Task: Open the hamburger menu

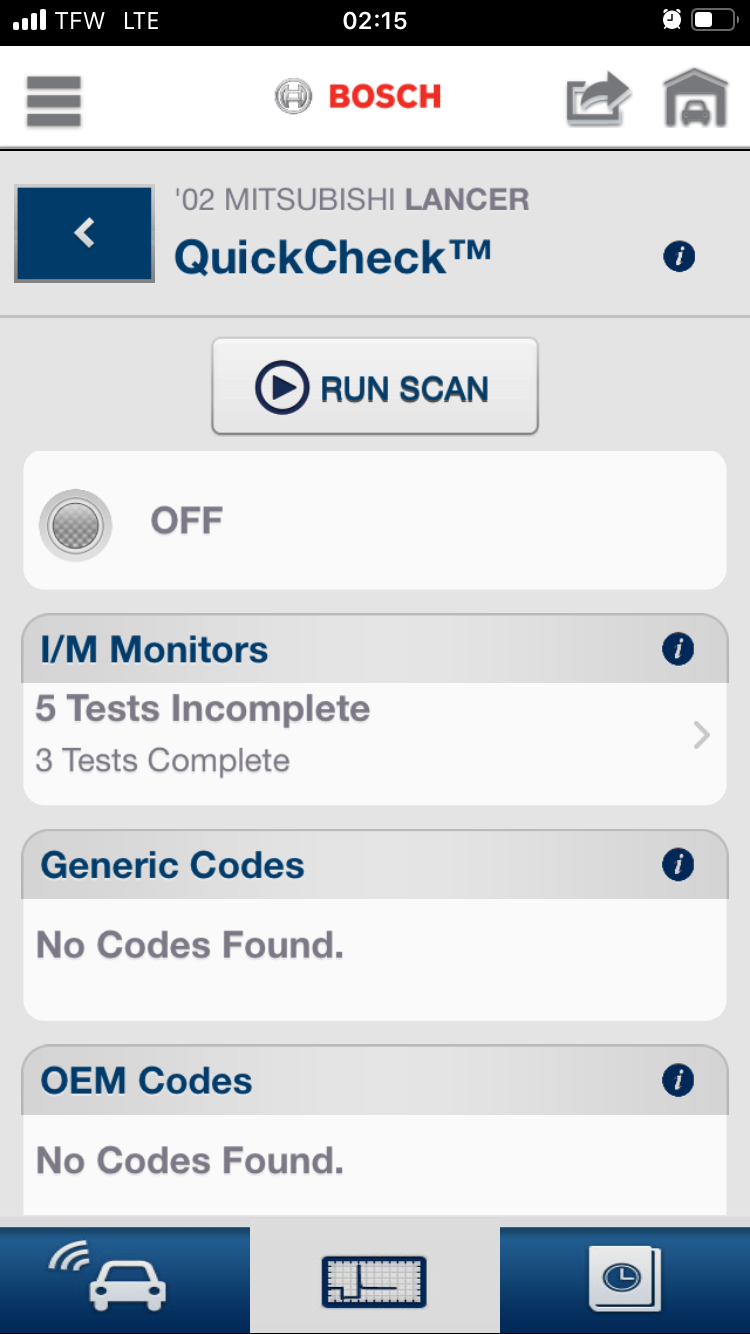Action: pyautogui.click(x=54, y=101)
